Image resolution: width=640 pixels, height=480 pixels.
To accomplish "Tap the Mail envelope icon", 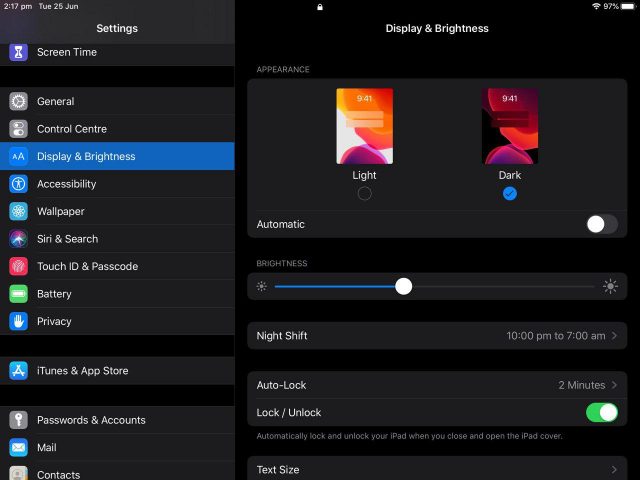I will pyautogui.click(x=18, y=447).
